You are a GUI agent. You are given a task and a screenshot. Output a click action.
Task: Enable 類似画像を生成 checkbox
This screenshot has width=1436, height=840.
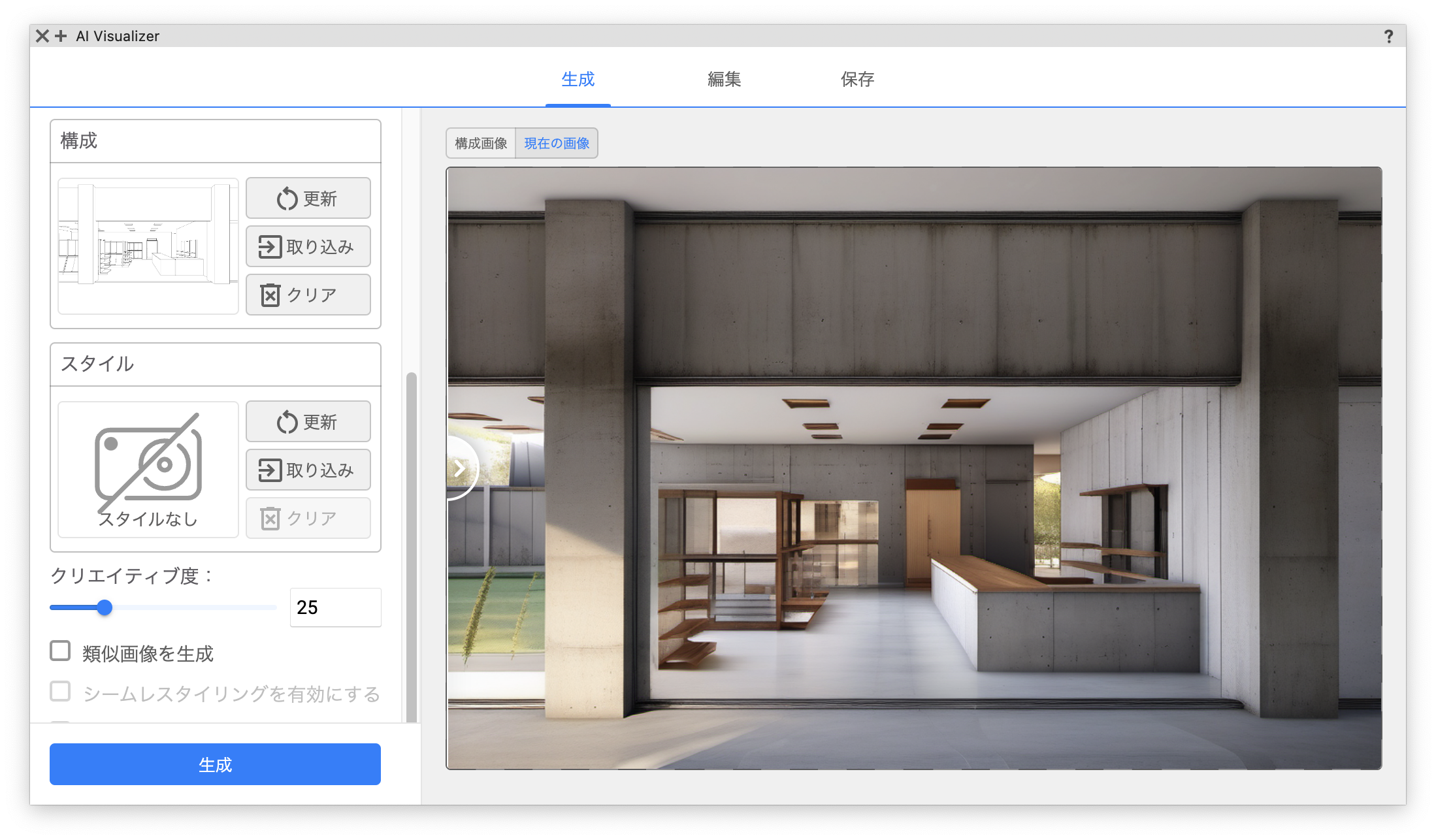(61, 651)
